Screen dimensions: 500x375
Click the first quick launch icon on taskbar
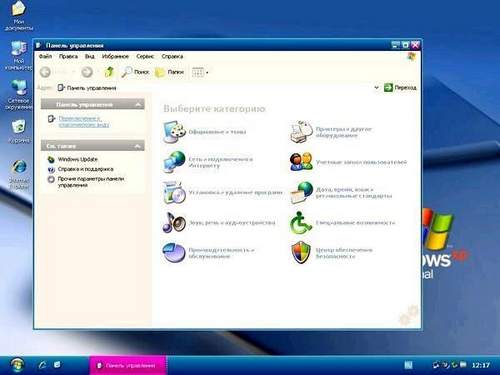click(x=42, y=365)
